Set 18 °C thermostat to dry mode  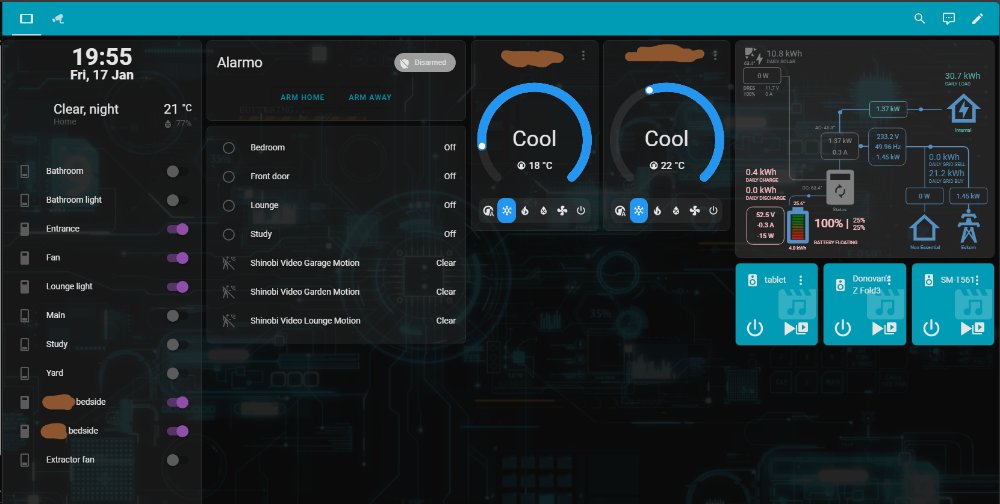tap(543, 211)
